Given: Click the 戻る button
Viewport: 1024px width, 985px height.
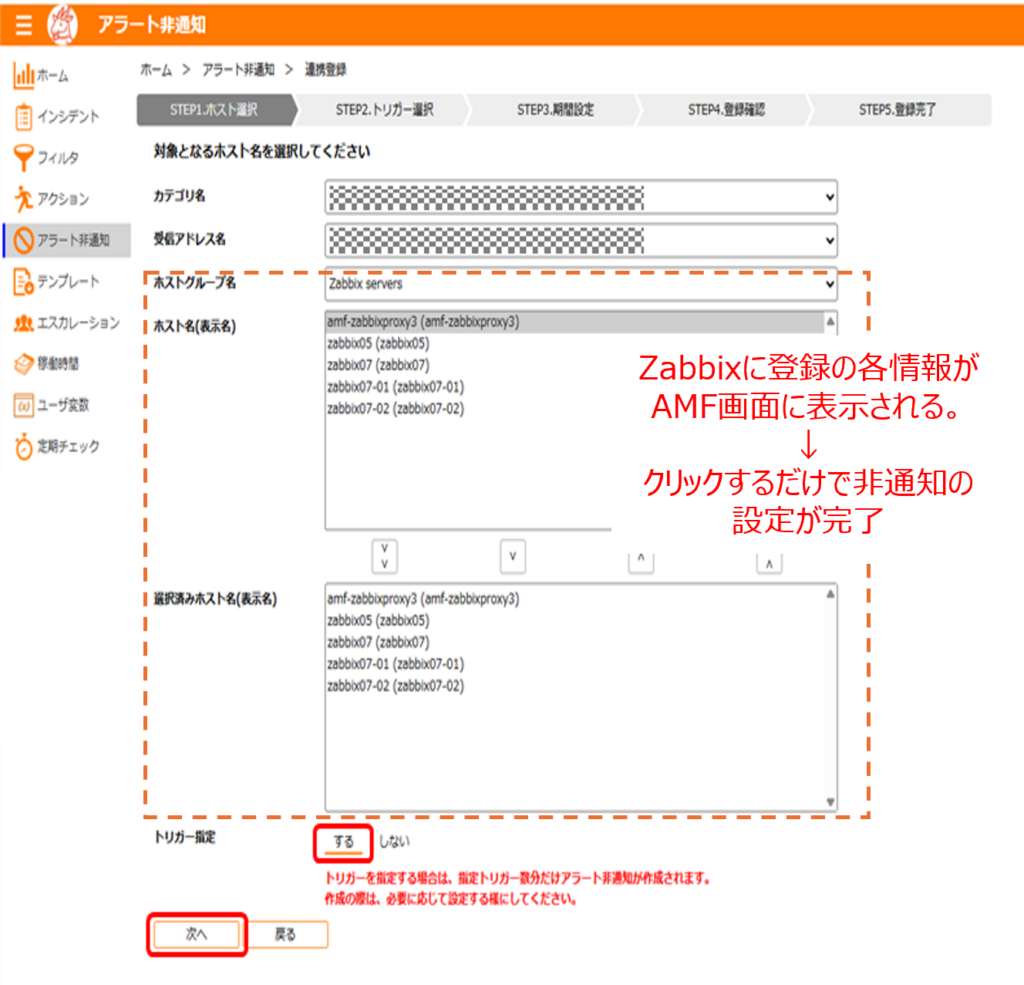Looking at the screenshot, I should coord(285,935).
